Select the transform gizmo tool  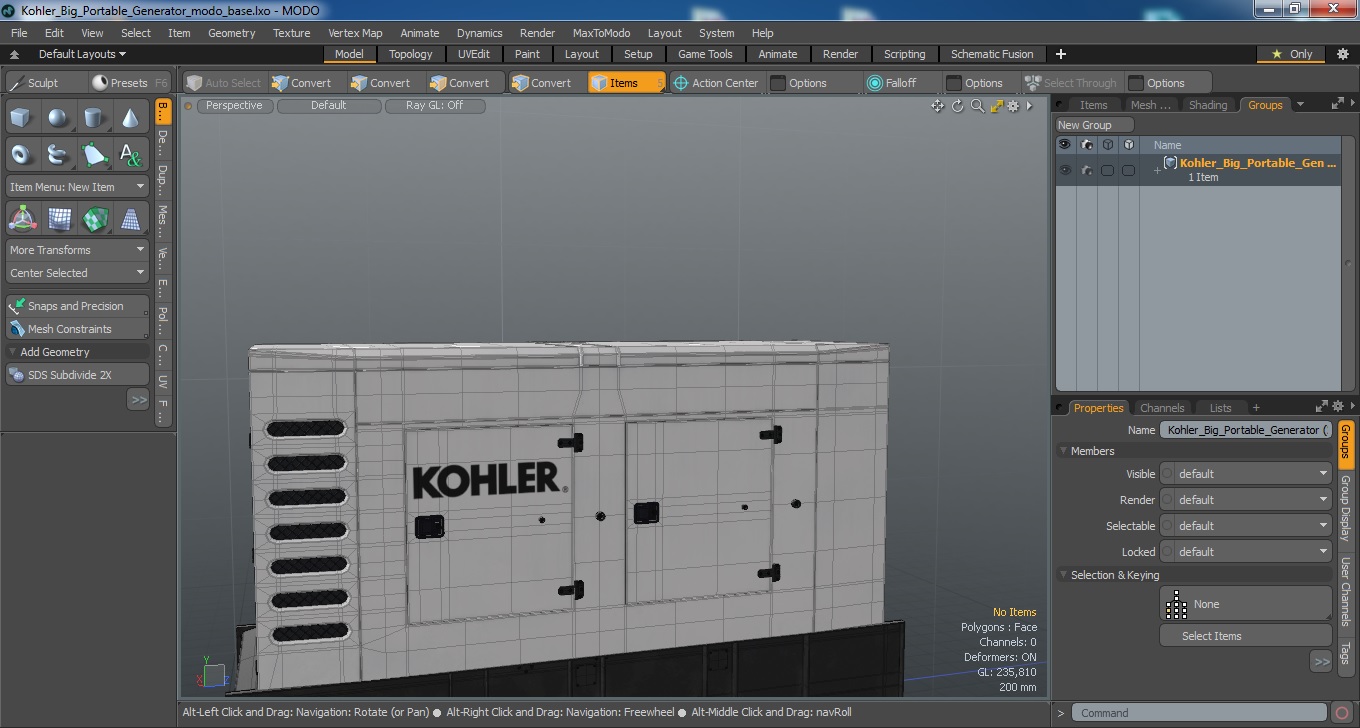[22, 218]
